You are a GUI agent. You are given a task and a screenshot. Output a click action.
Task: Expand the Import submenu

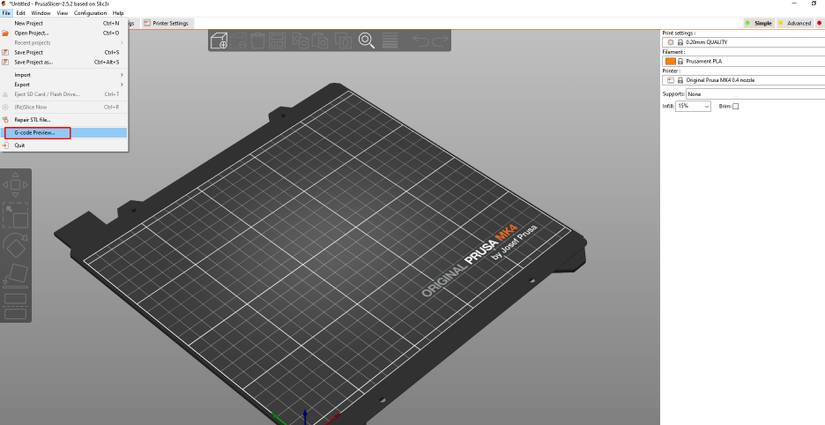click(x=64, y=75)
